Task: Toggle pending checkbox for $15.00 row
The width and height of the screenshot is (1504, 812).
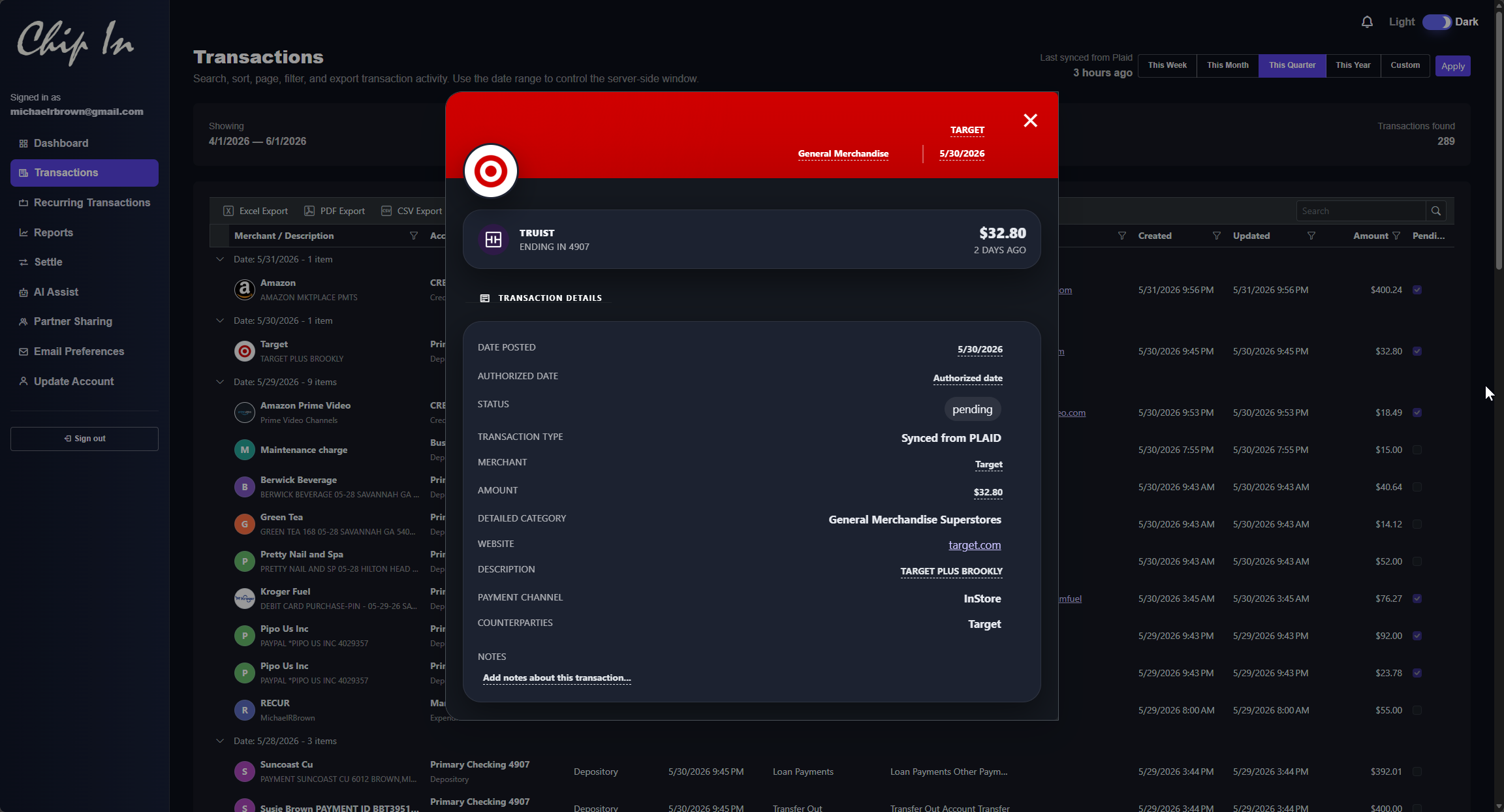Action: point(1417,450)
